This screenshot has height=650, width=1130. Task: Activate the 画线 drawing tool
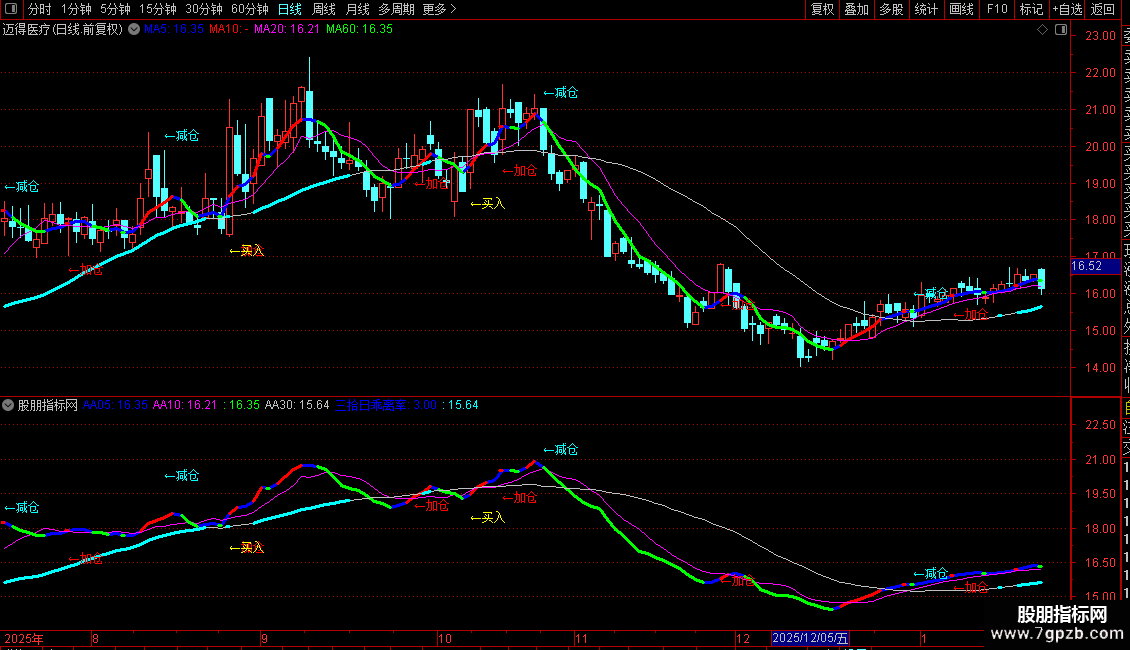click(961, 9)
